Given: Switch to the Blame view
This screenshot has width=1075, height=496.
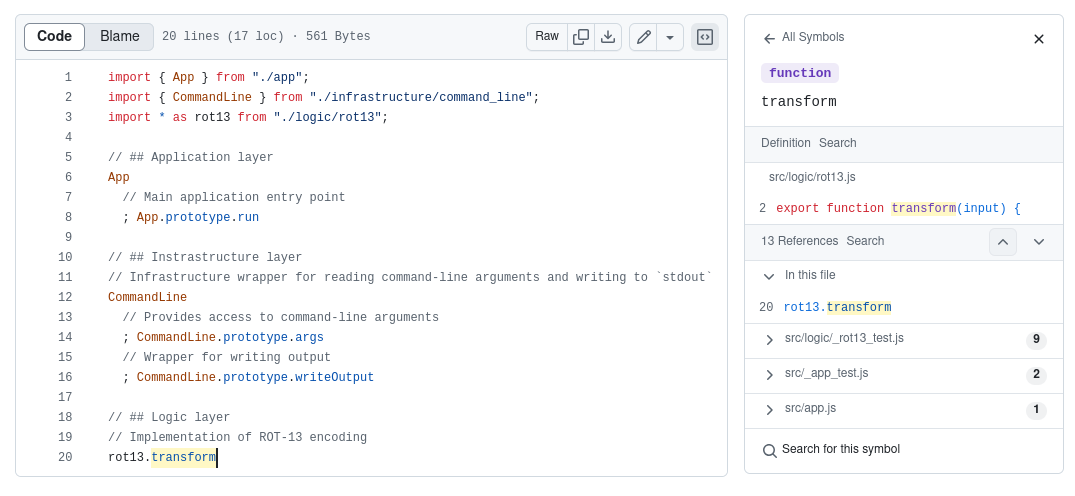Looking at the screenshot, I should point(120,37).
